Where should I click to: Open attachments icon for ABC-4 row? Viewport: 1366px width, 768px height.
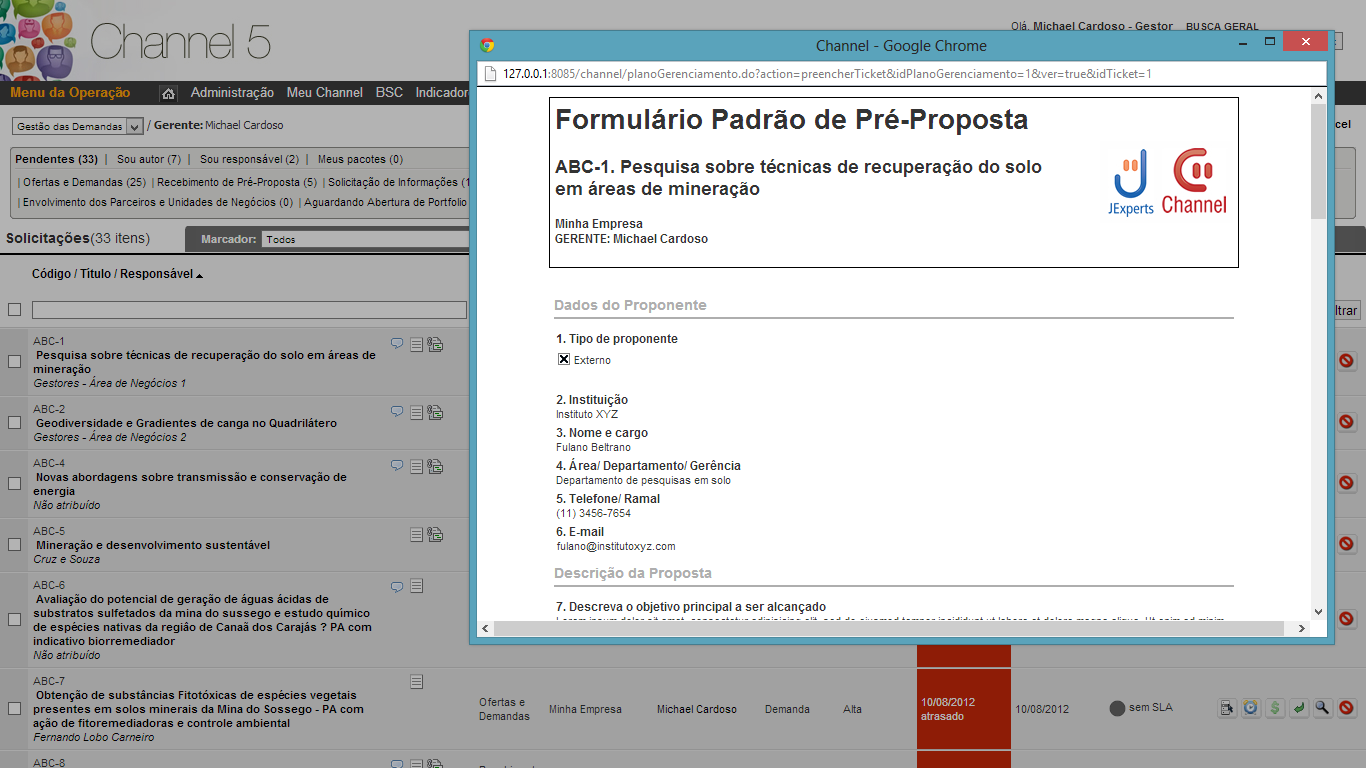click(435, 466)
